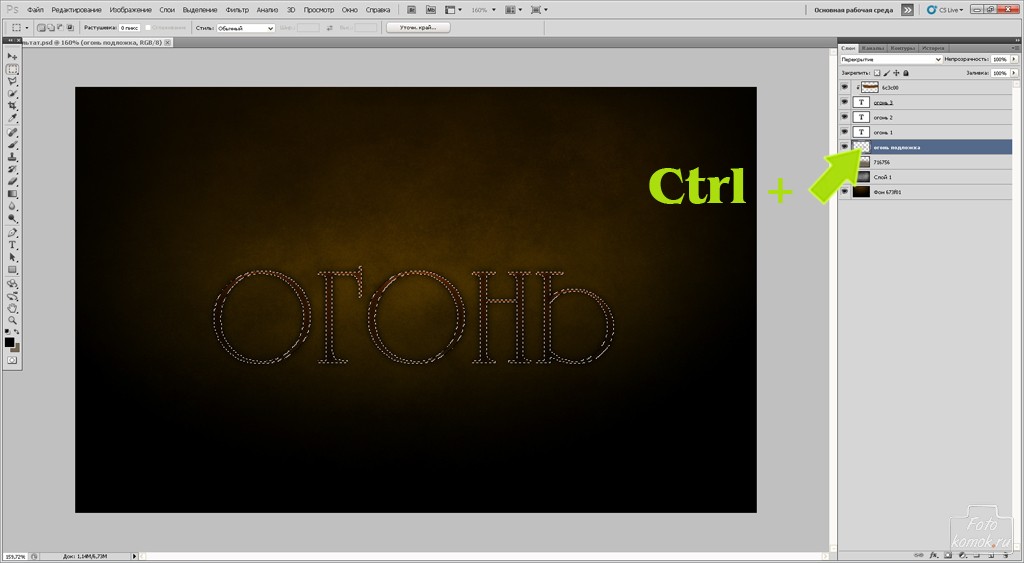Open the Layers panel options menu
1024x563 pixels.
pyautogui.click(x=1015, y=48)
